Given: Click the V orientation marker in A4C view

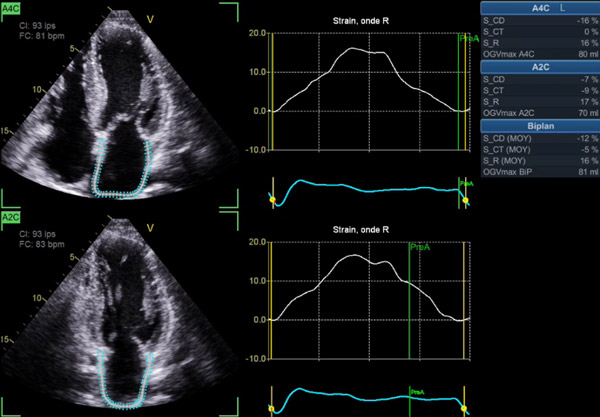Looking at the screenshot, I should click(150, 19).
